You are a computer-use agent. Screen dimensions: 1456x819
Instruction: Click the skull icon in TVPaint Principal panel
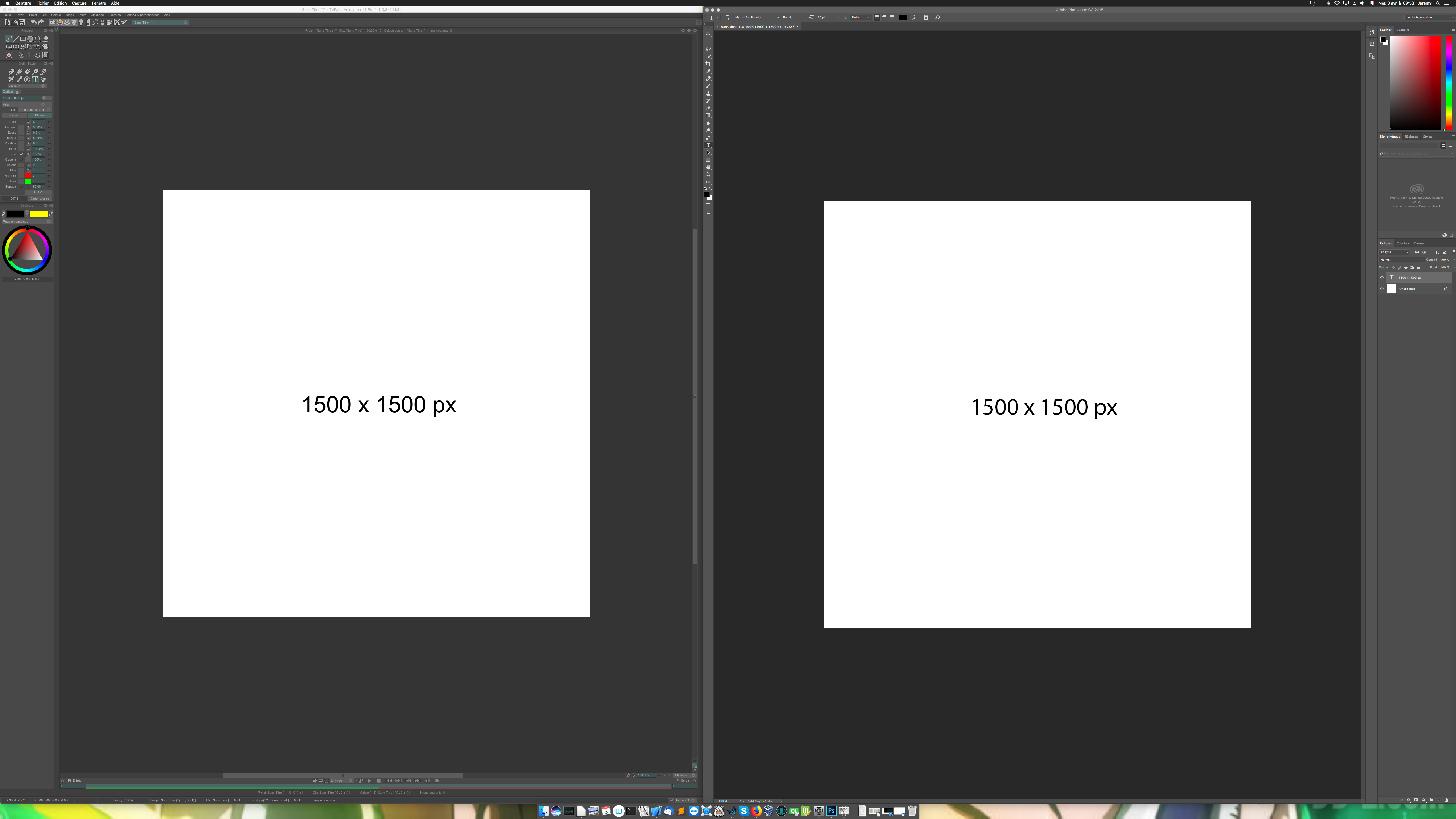(x=9, y=55)
